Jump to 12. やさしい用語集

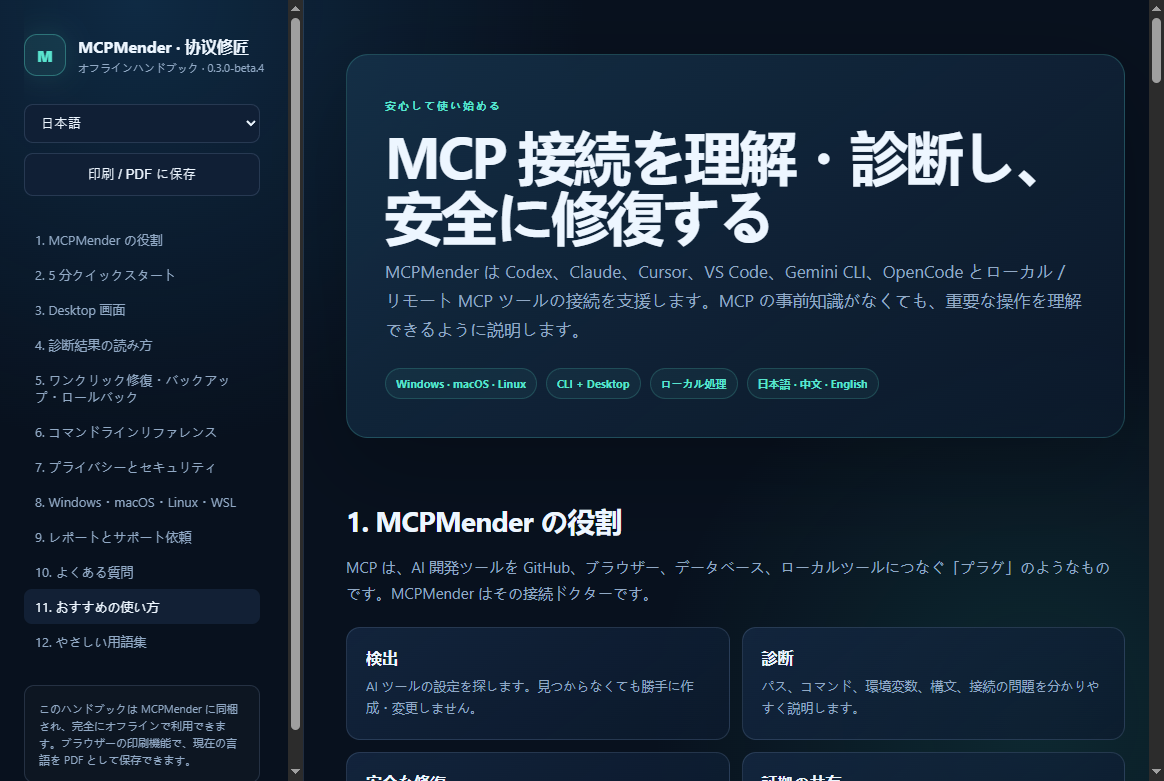[x=142, y=642]
